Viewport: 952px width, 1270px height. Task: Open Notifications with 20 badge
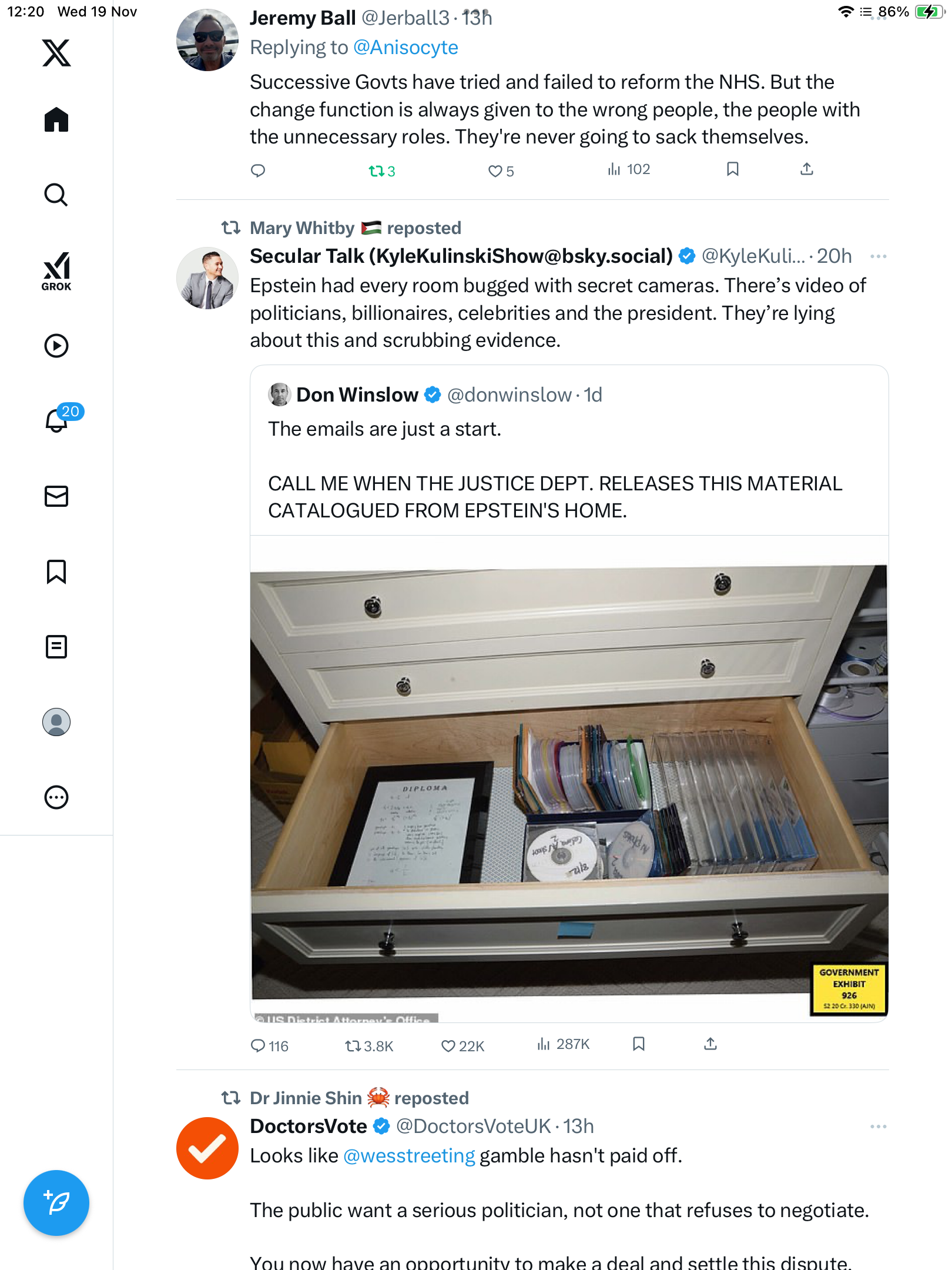pos(56,421)
